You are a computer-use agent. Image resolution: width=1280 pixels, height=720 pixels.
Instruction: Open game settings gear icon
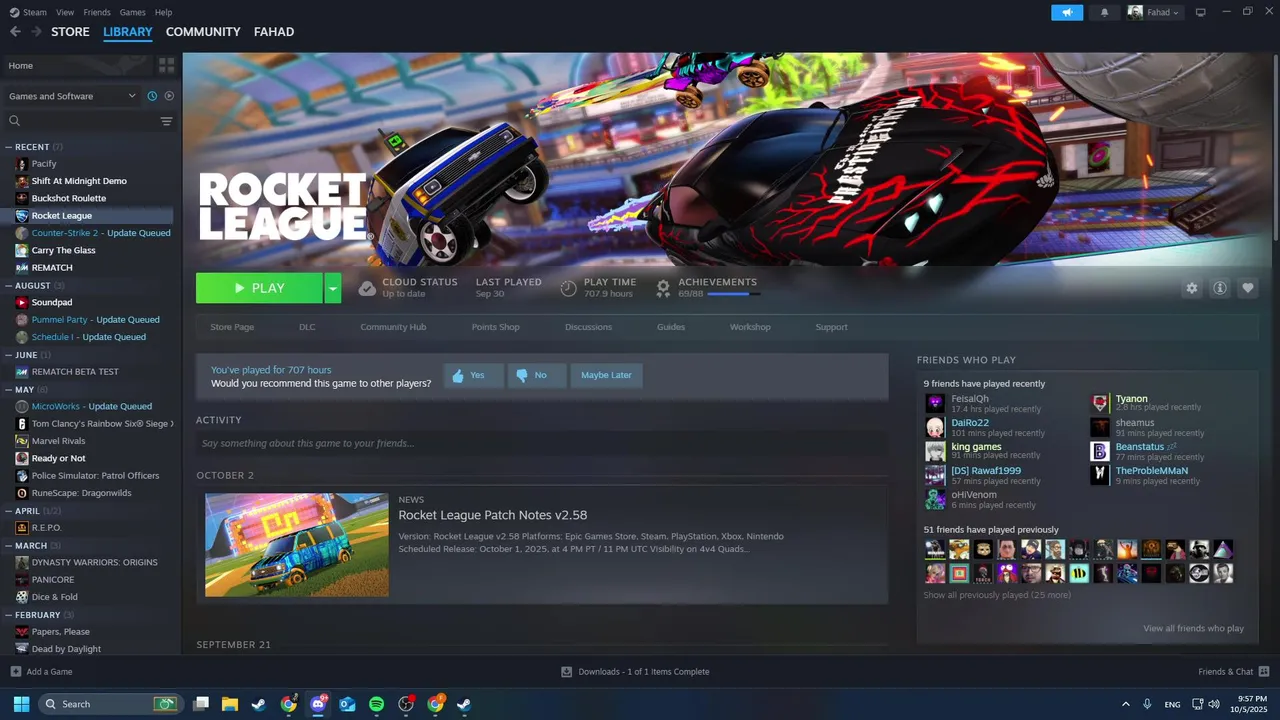point(1192,288)
